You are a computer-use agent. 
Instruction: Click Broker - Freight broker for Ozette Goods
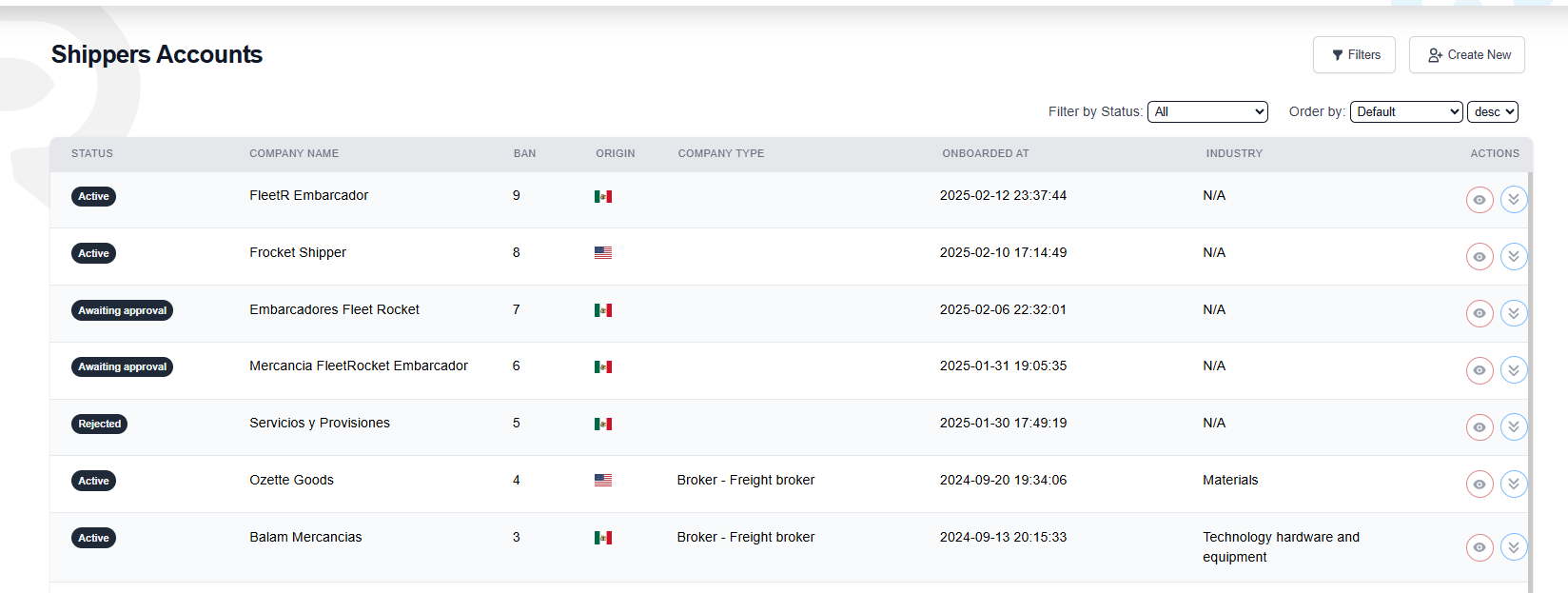tap(746, 480)
